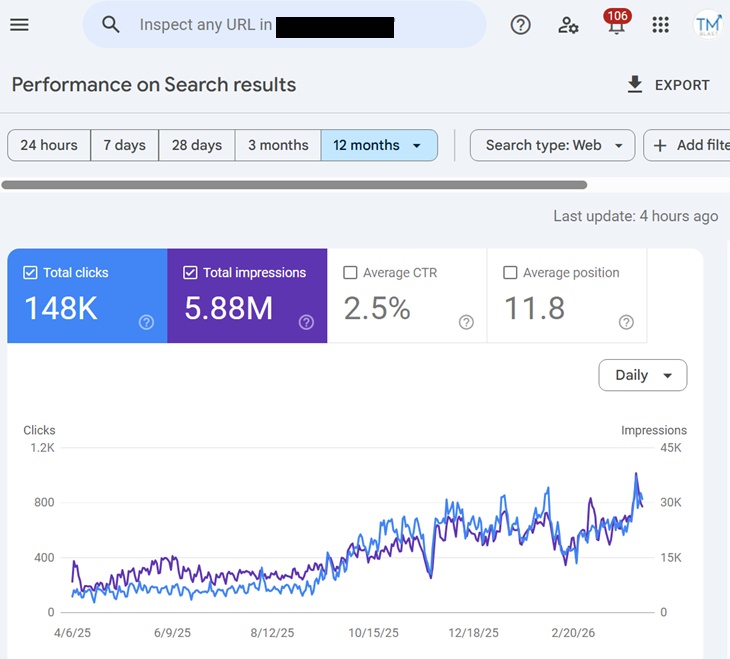Enable the Average CTR checkbox
This screenshot has height=659, width=730.
350,272
